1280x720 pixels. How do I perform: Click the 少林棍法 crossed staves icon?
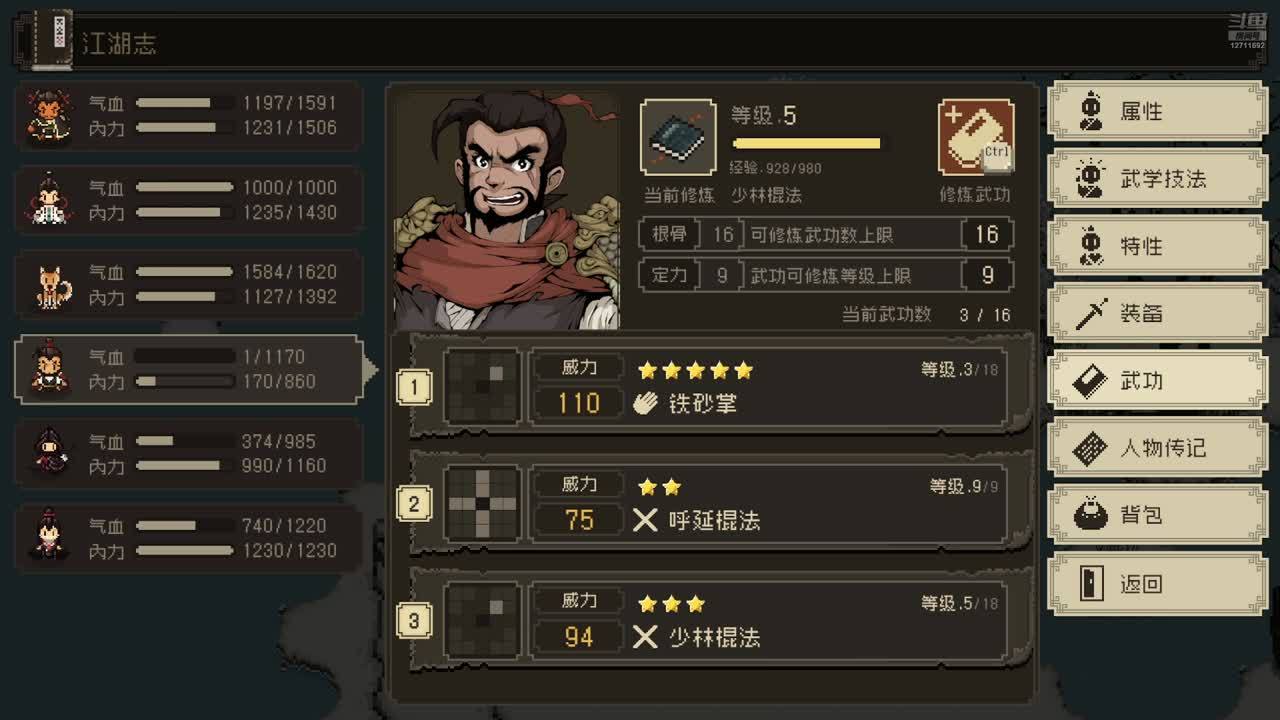[x=646, y=637]
